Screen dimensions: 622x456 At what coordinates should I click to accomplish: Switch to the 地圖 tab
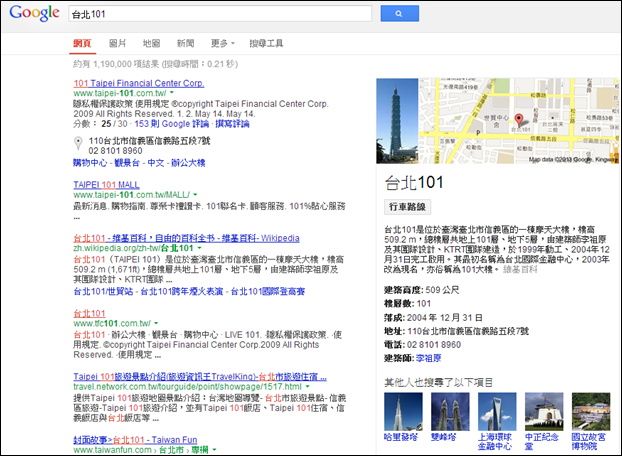(152, 43)
